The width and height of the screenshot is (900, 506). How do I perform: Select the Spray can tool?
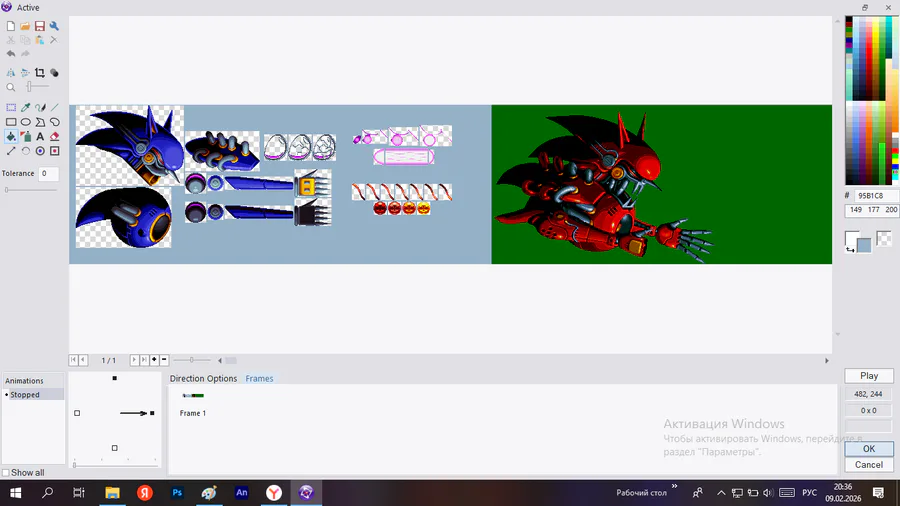(x=25, y=137)
